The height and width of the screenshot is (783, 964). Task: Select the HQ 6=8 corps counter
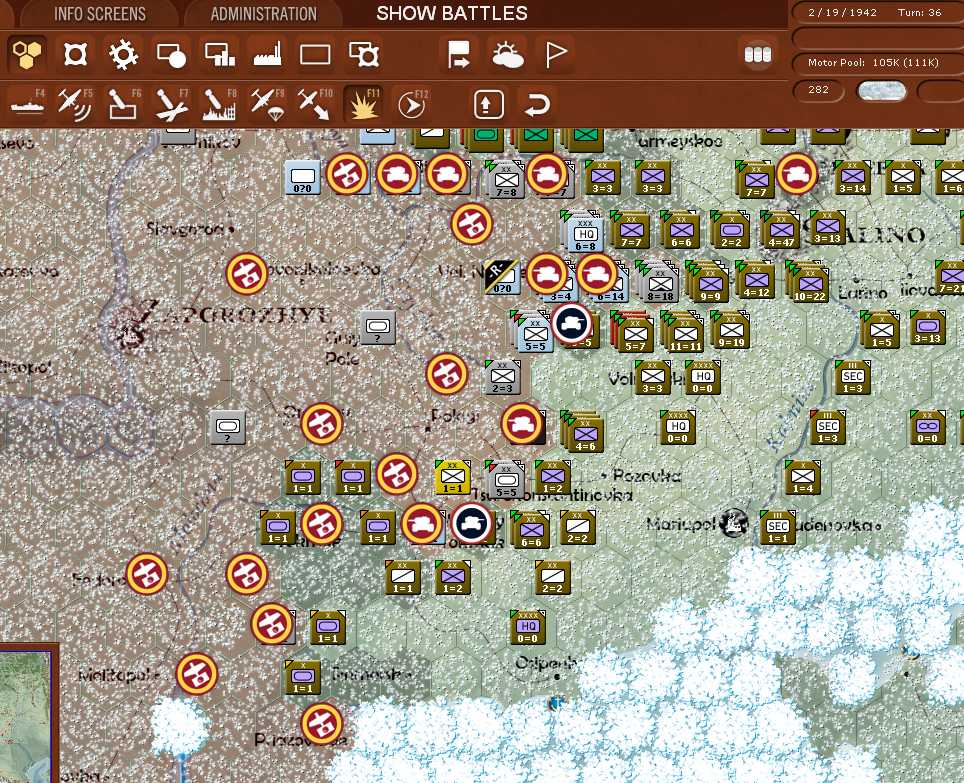pyautogui.click(x=585, y=234)
